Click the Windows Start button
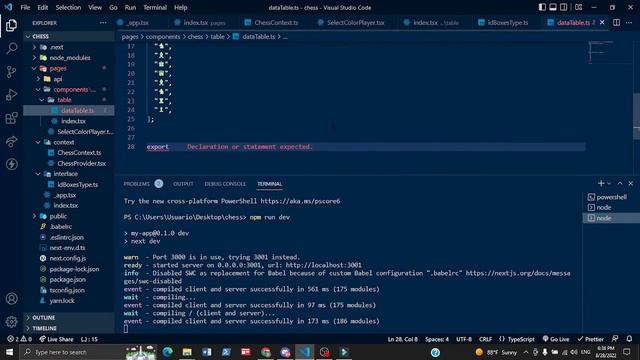Image resolution: width=640 pixels, height=360 pixels. pos(9,352)
